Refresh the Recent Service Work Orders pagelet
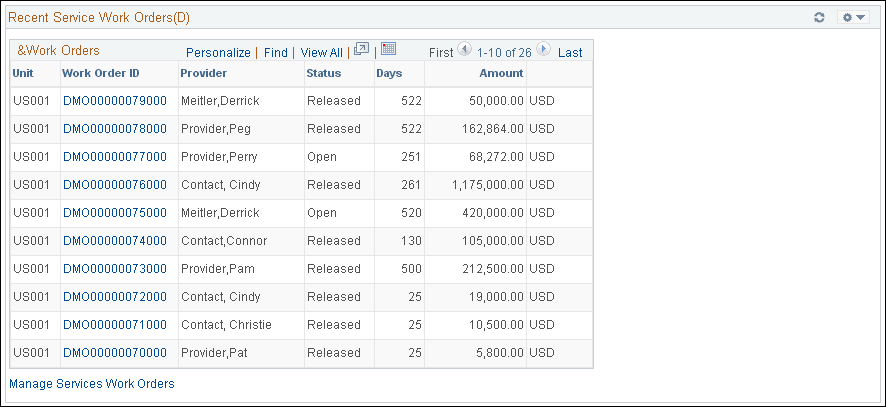Viewport: 886px width, 407px height. pos(819,18)
